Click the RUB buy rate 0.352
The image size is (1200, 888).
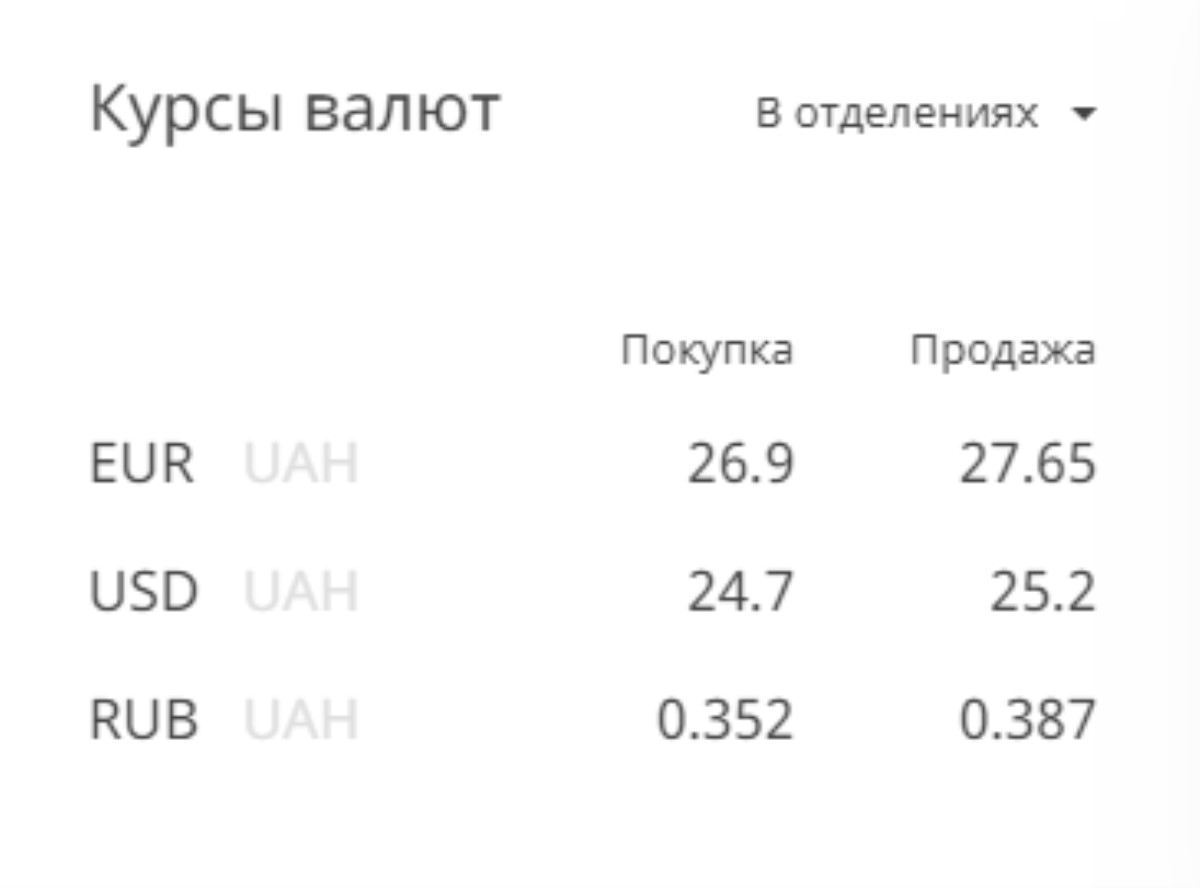click(725, 720)
